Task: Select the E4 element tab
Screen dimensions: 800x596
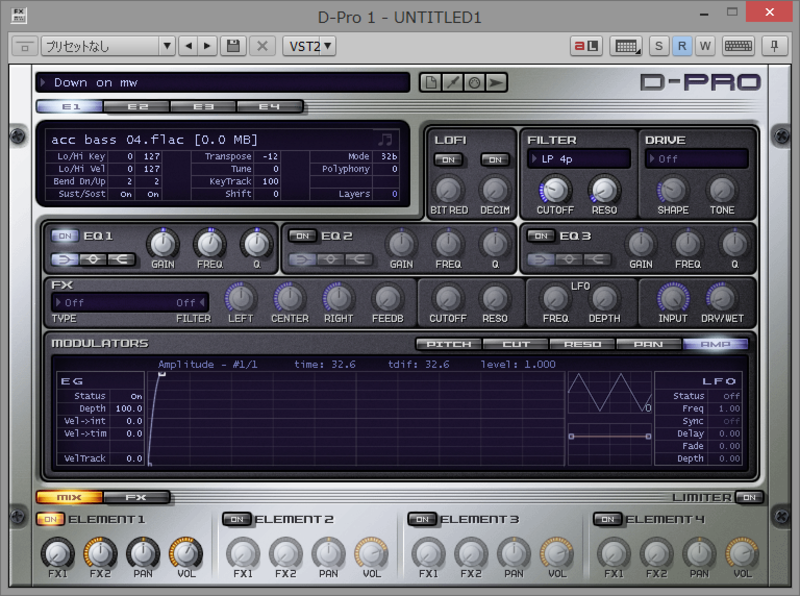Action: pyautogui.click(x=269, y=107)
